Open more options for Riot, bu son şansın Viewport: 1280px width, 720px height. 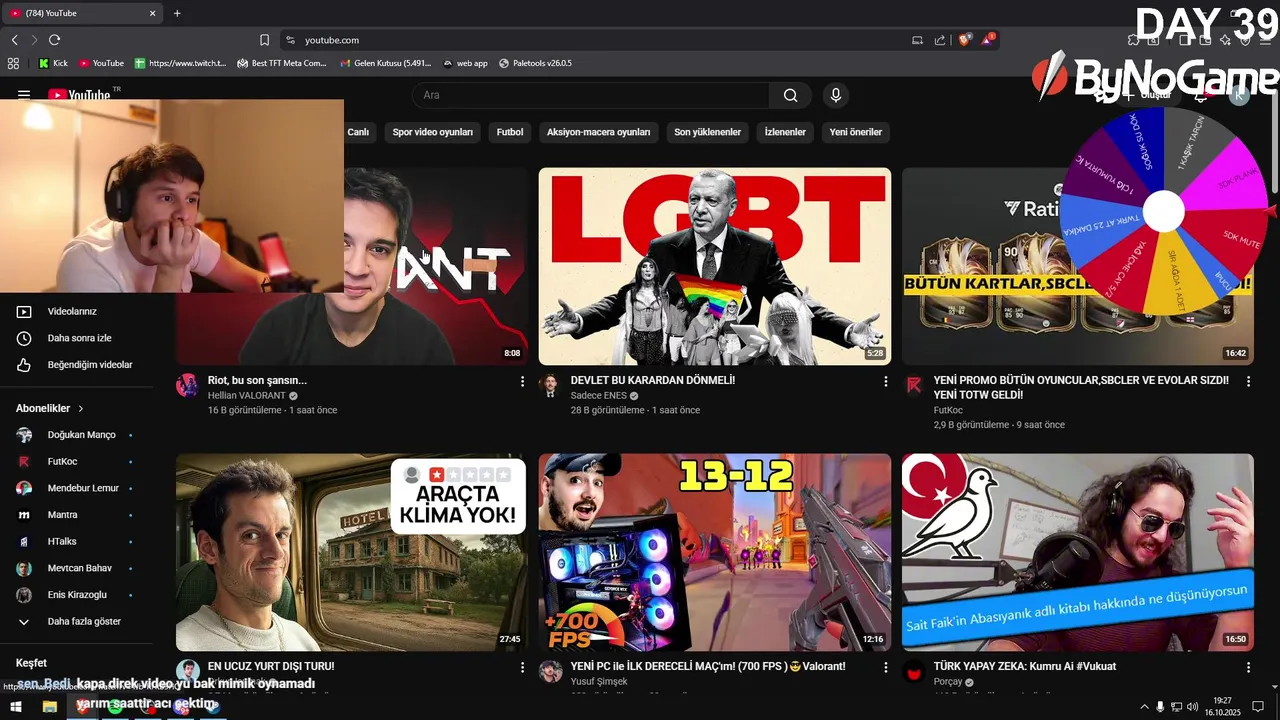pyautogui.click(x=522, y=381)
